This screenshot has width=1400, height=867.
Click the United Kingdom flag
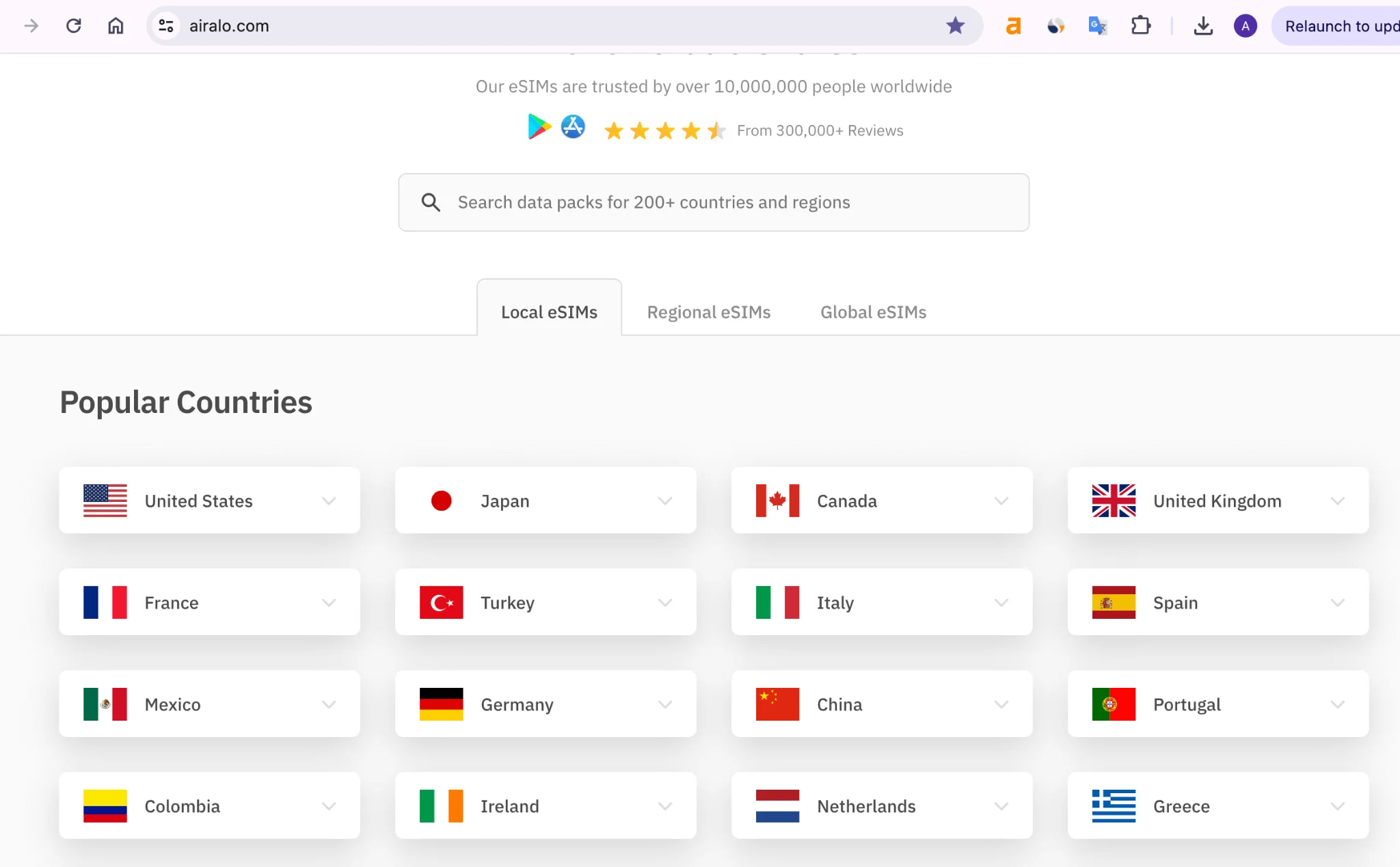tap(1114, 501)
